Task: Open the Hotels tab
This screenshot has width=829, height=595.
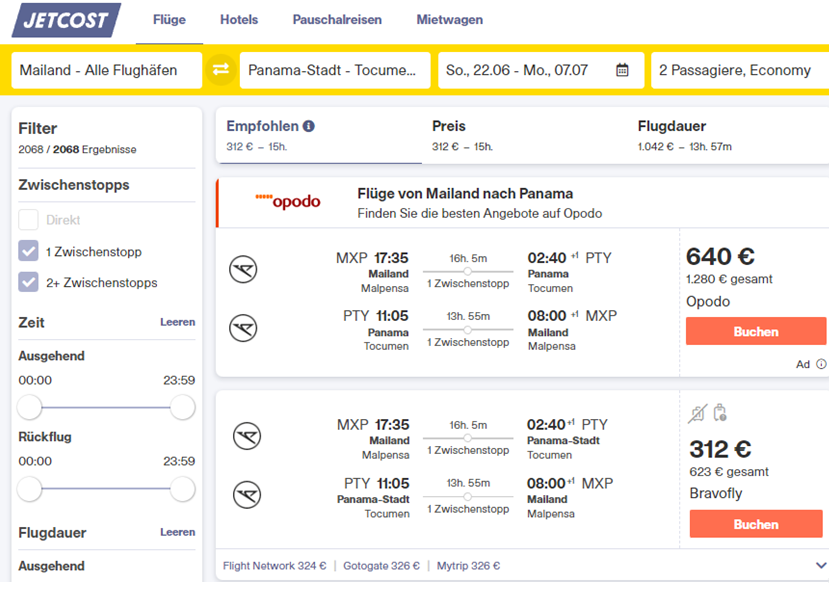Action: pos(239,20)
